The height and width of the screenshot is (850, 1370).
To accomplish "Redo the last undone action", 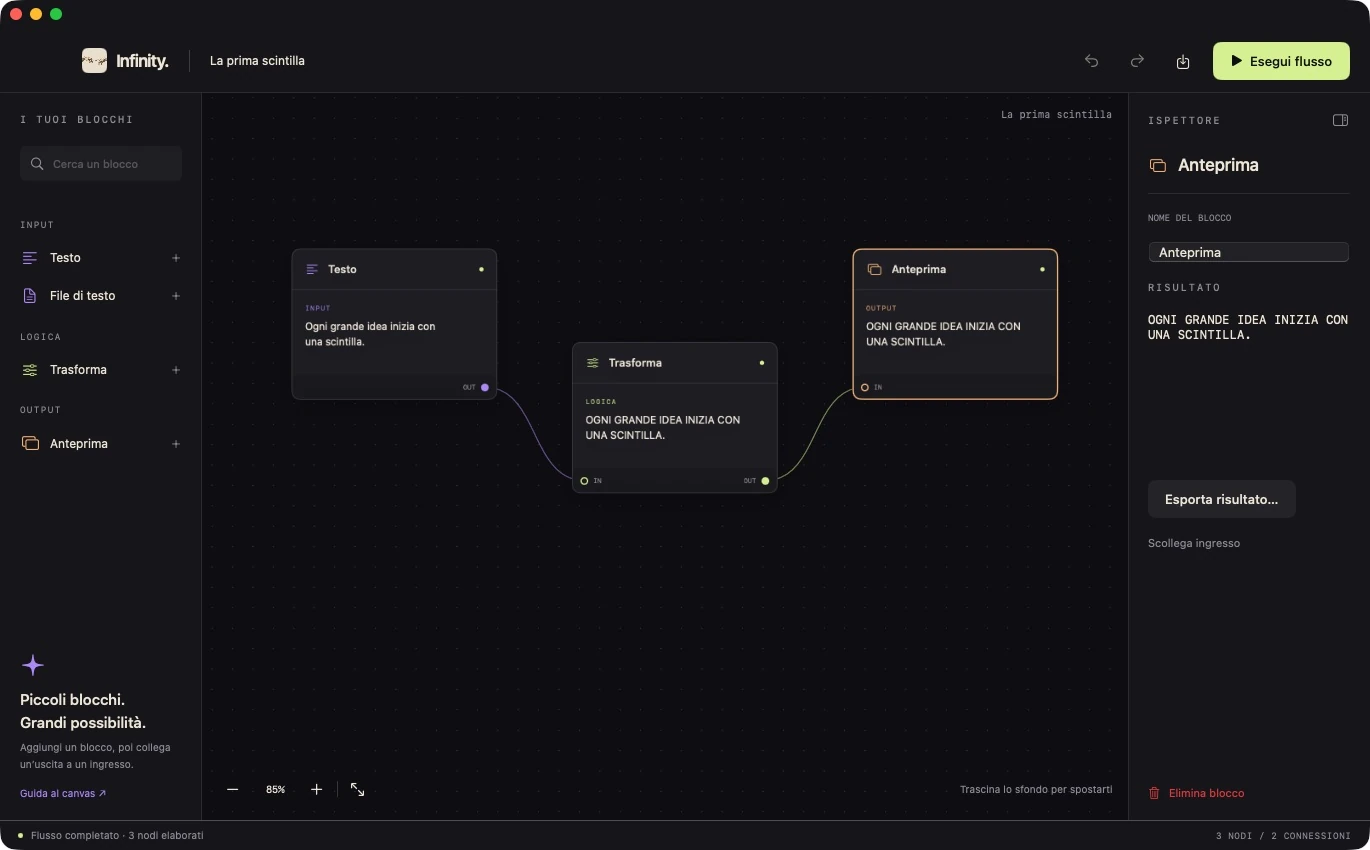I will coord(1137,61).
